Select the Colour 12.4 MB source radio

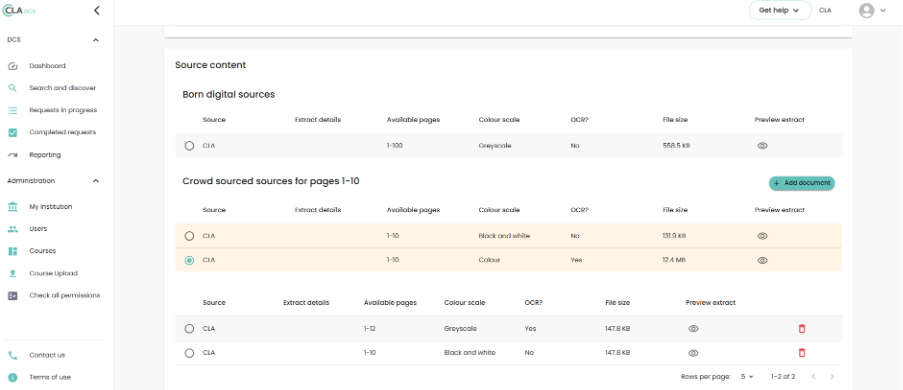pyautogui.click(x=189, y=260)
